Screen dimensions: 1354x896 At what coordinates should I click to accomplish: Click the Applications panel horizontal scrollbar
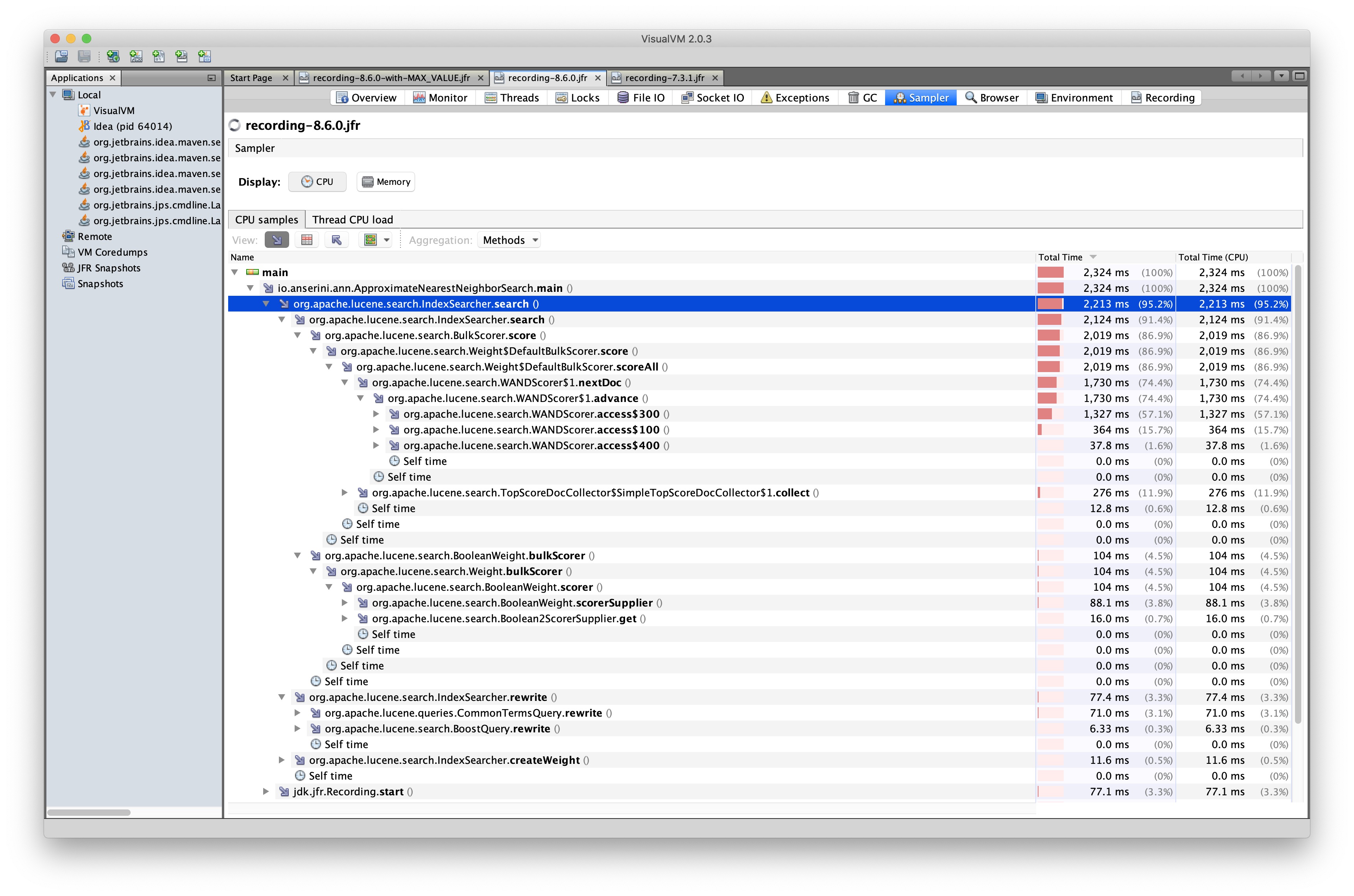pos(89,812)
